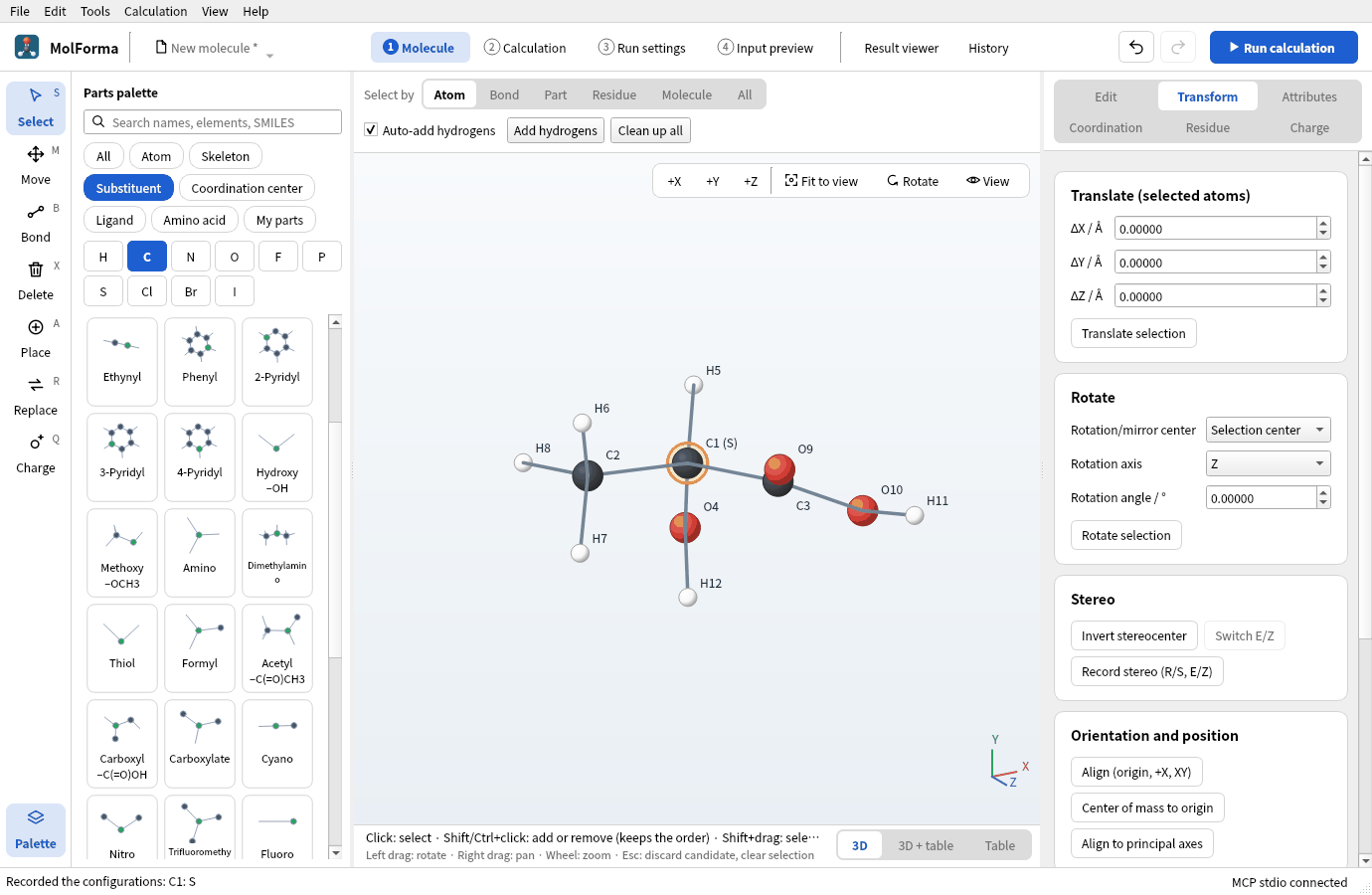1372x895 pixels.
Task: Select the Charge tool
Action: [36, 453]
